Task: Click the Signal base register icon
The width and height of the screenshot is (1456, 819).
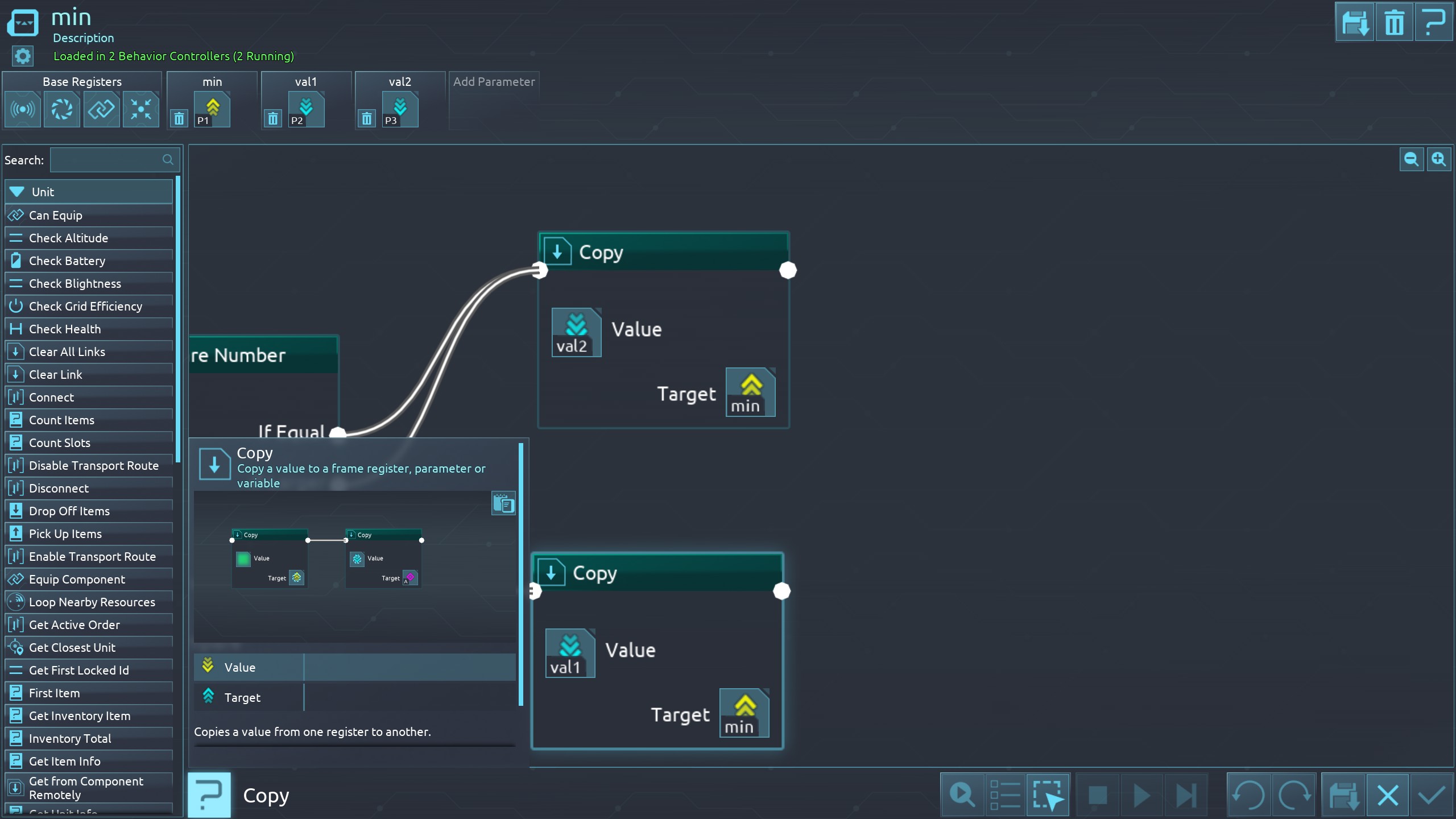Action: coord(23,109)
